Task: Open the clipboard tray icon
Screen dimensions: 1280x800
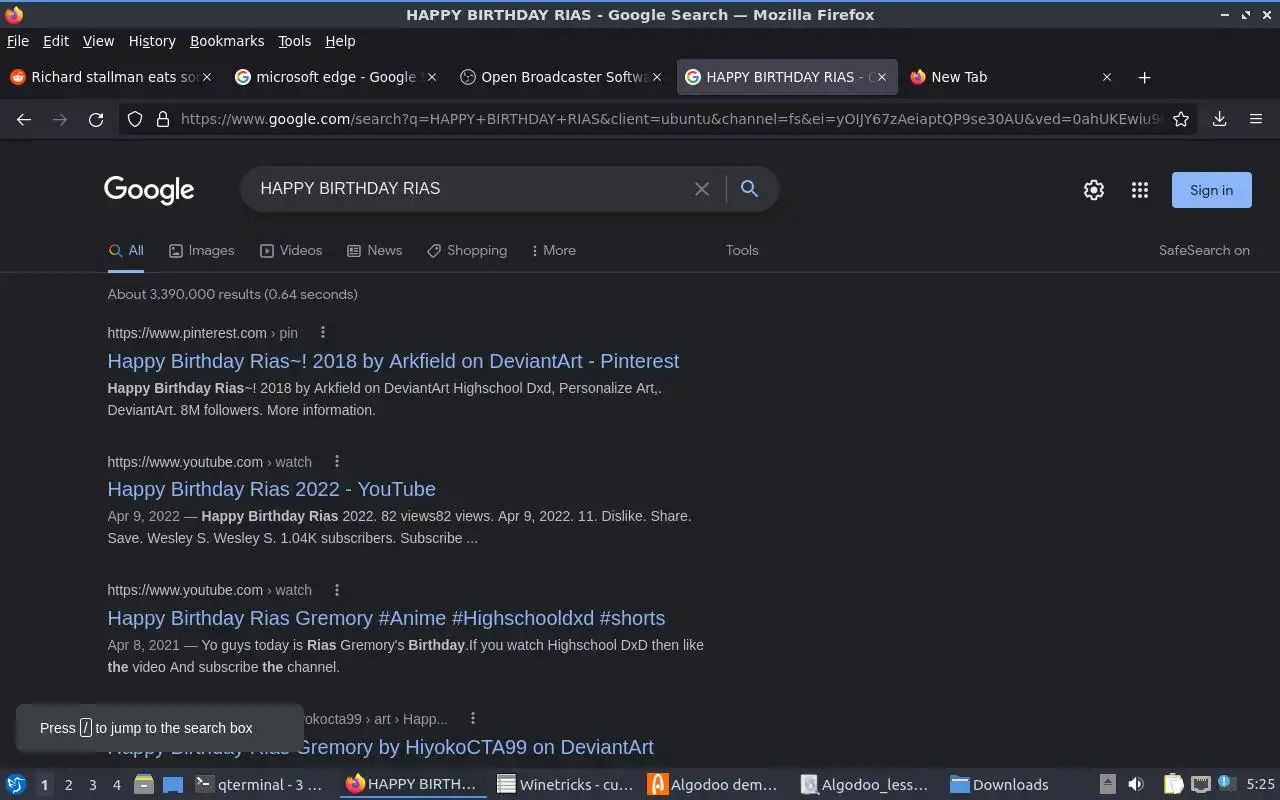Action: point(1173,784)
